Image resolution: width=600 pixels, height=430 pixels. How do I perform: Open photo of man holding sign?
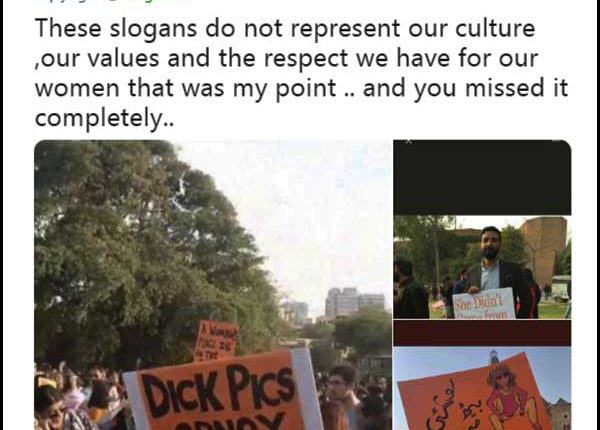point(482,267)
